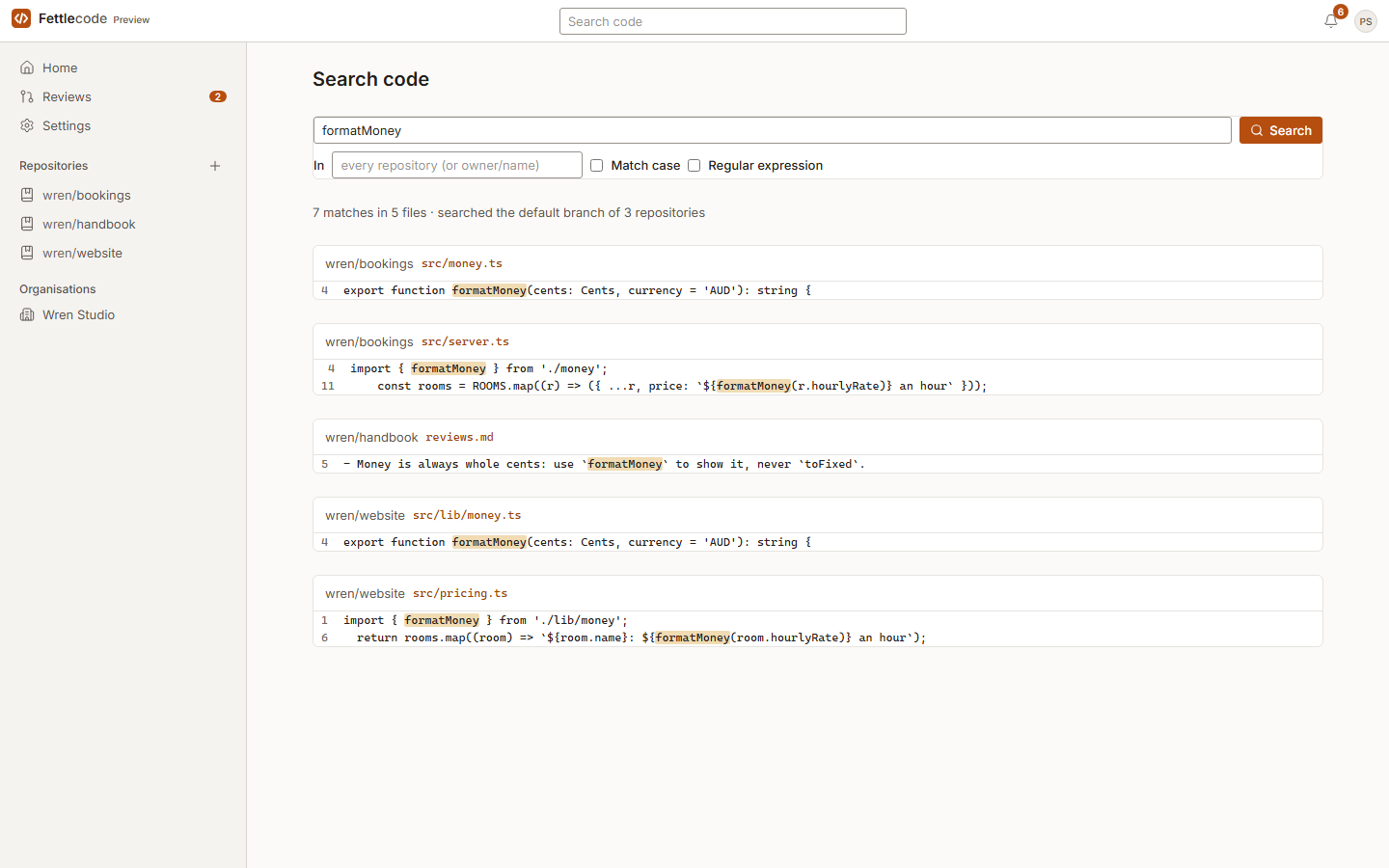1389x868 pixels.
Task: Open src/money.ts result in wren/bookings
Action: point(461,263)
